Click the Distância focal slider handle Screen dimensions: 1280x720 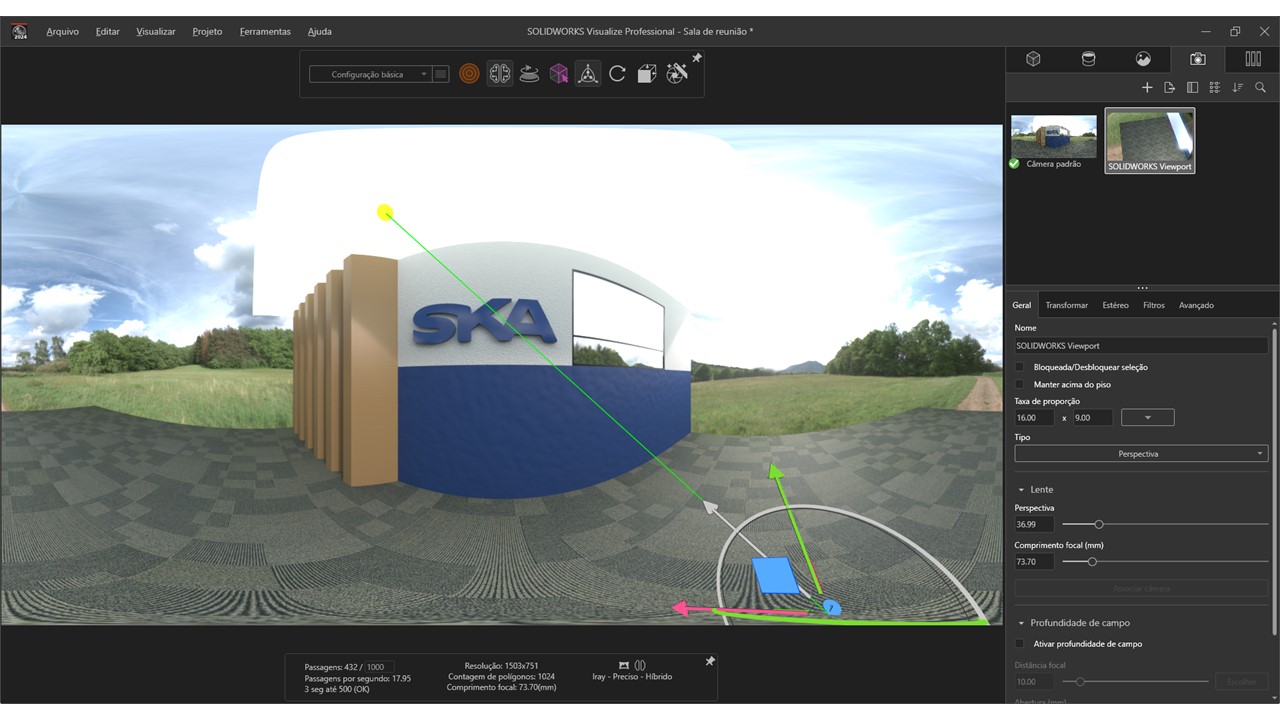[1080, 681]
